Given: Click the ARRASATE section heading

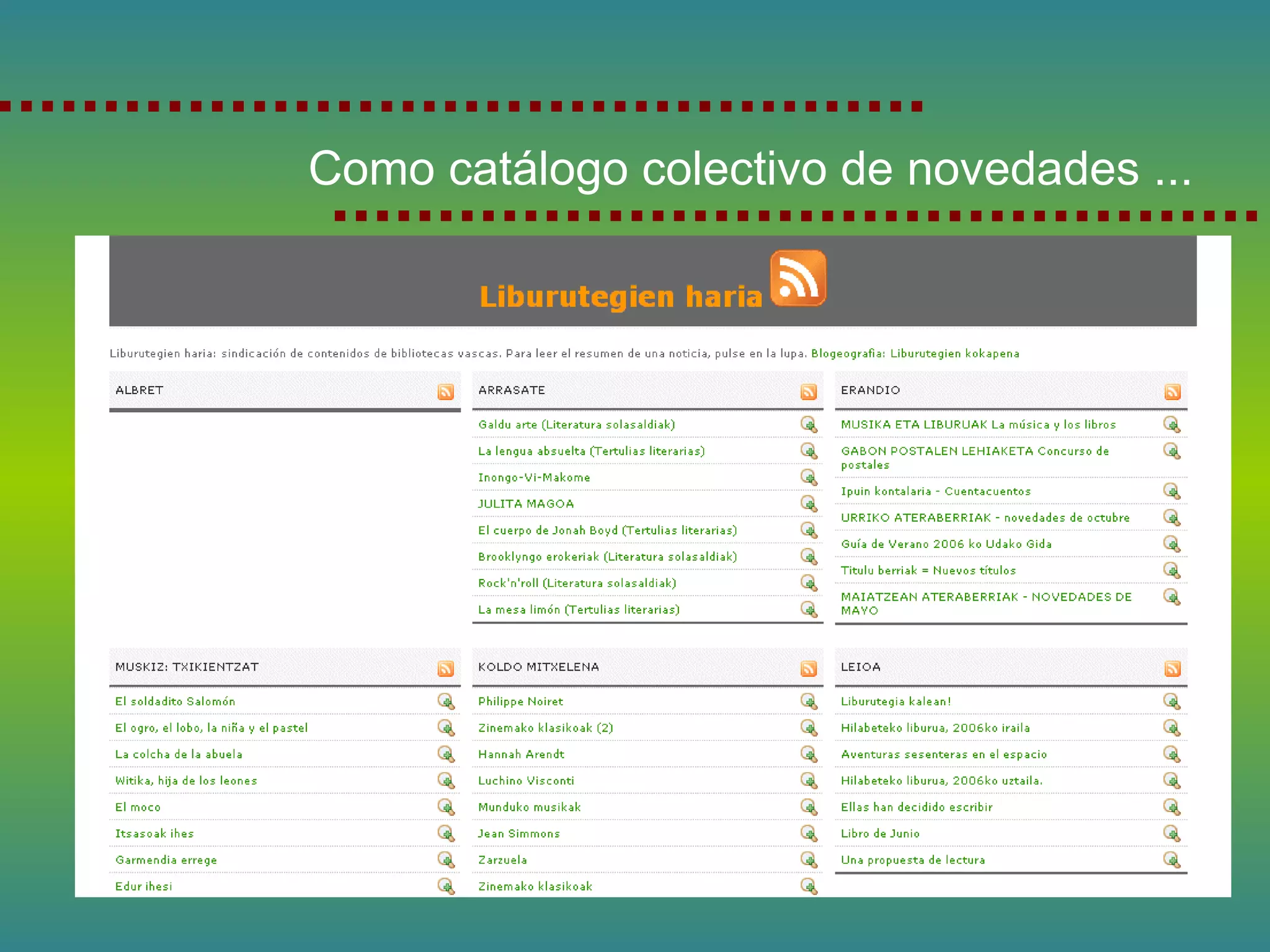Looking at the screenshot, I should pyautogui.click(x=512, y=390).
